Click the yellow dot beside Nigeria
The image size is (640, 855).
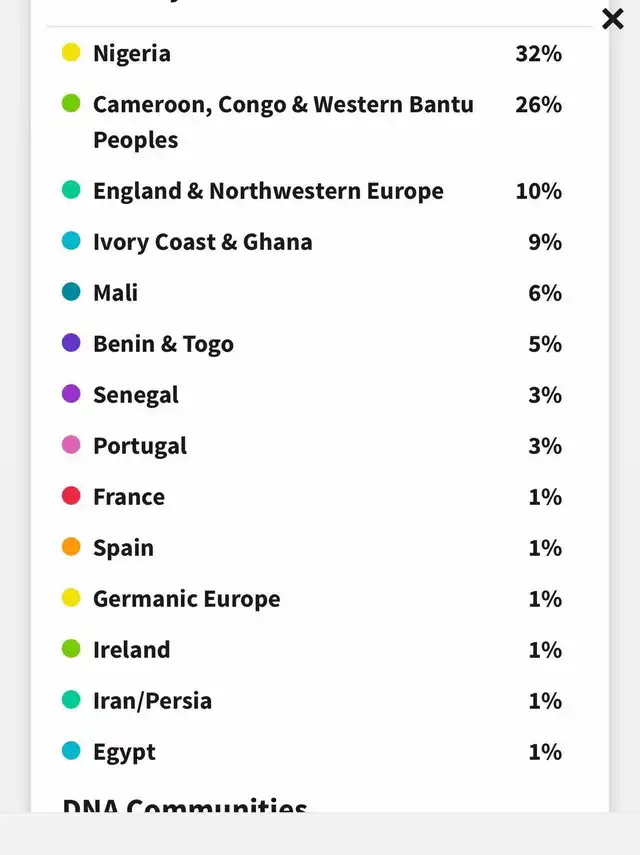click(x=71, y=52)
